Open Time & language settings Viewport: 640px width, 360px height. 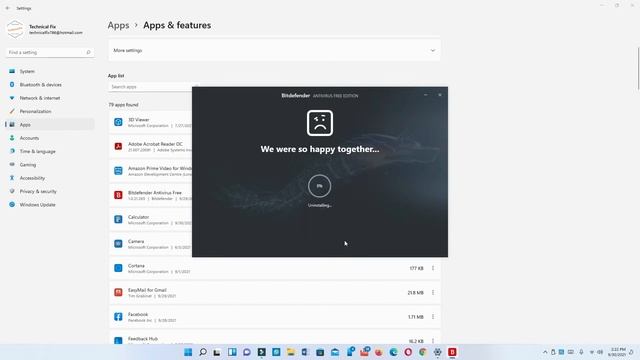click(37, 151)
